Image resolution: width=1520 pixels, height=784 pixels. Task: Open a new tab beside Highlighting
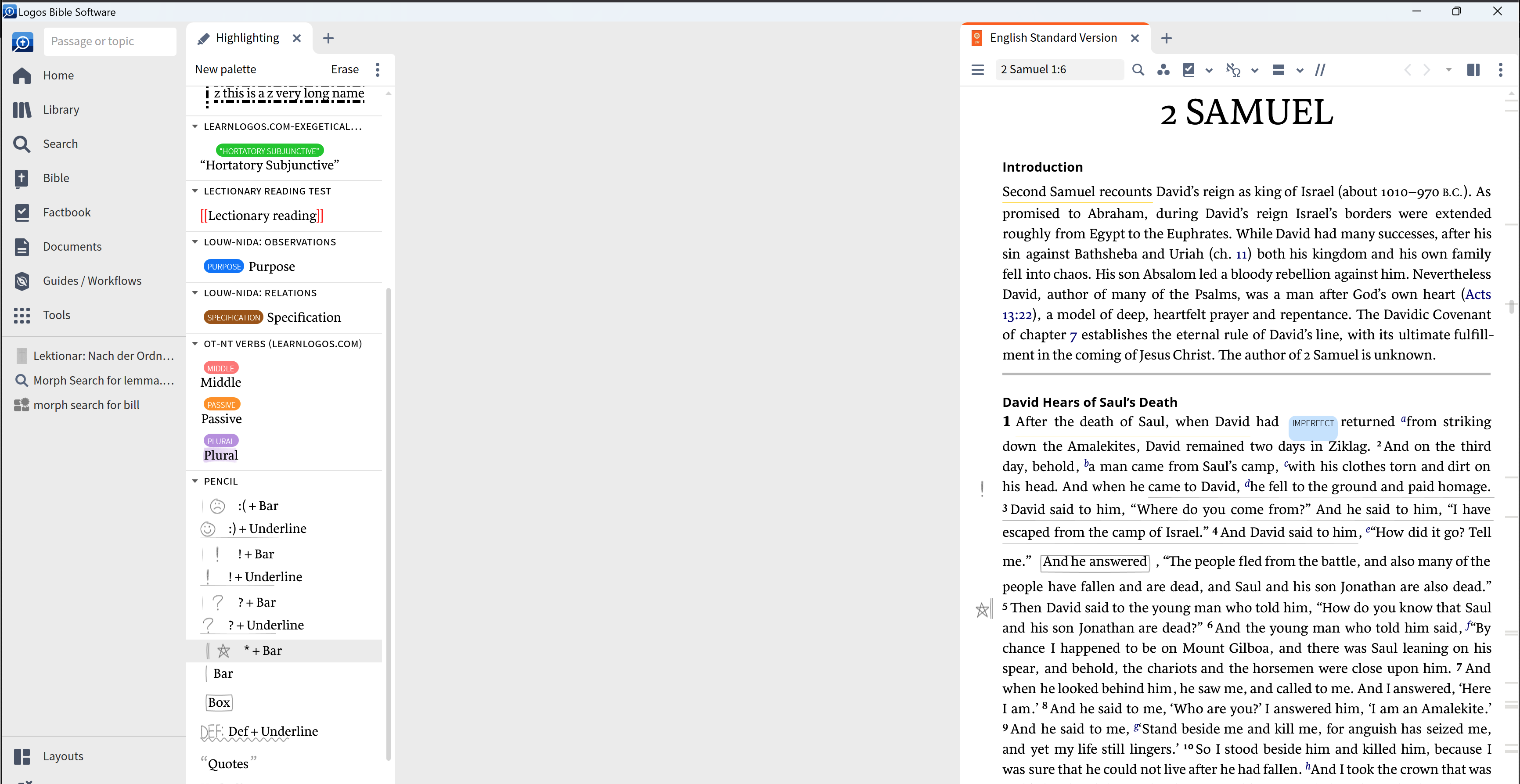[x=329, y=38]
